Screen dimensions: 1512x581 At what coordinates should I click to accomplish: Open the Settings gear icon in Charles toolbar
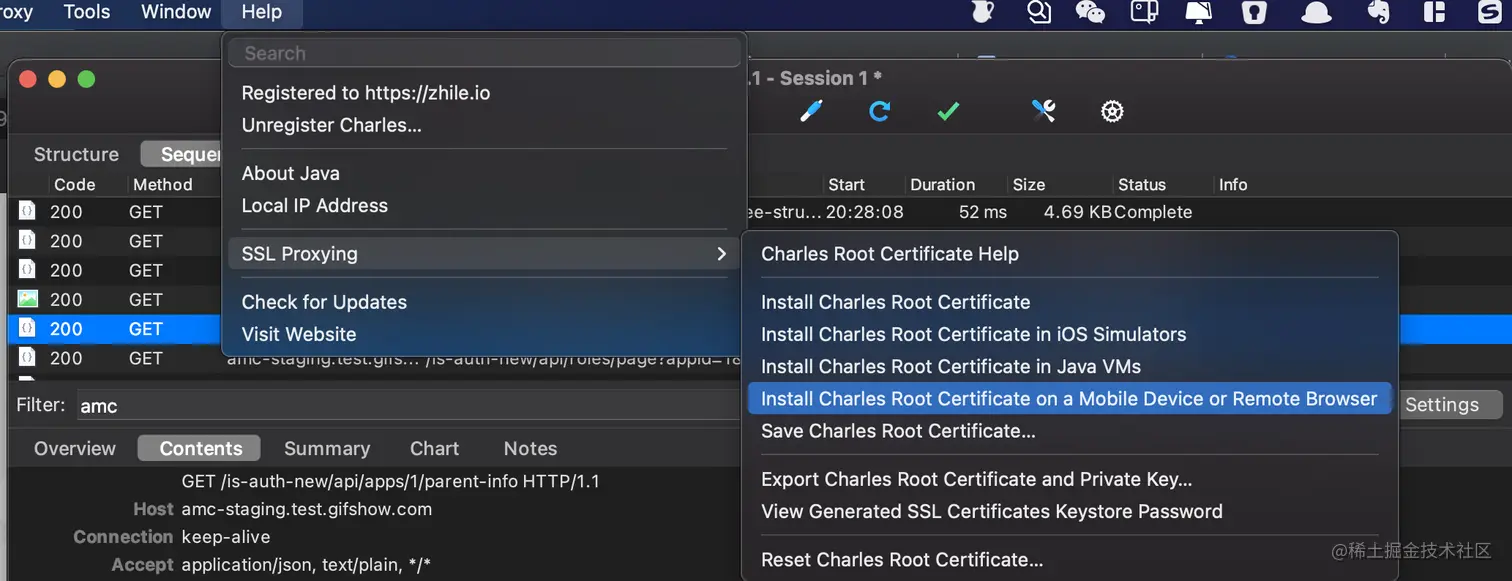click(x=1112, y=111)
